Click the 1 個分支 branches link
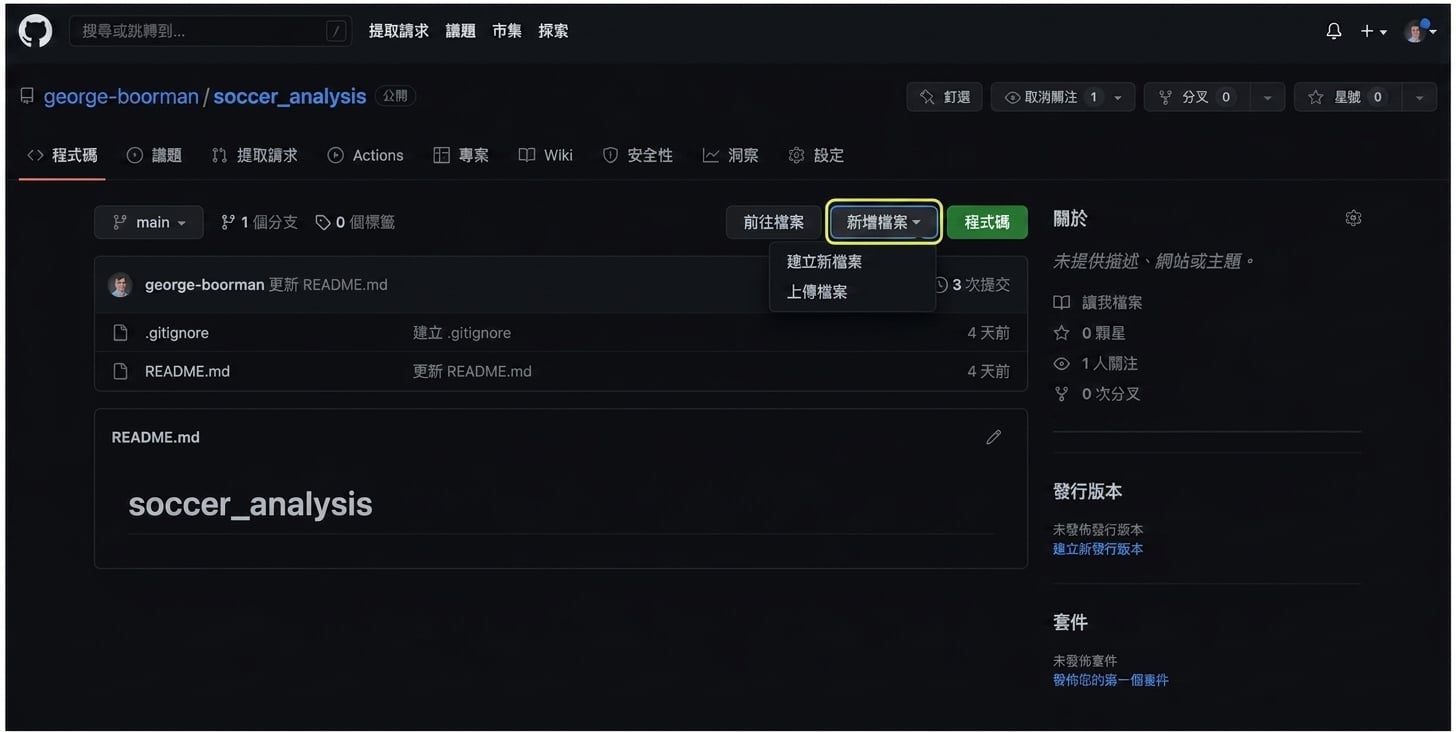1456x732 pixels. pos(259,222)
